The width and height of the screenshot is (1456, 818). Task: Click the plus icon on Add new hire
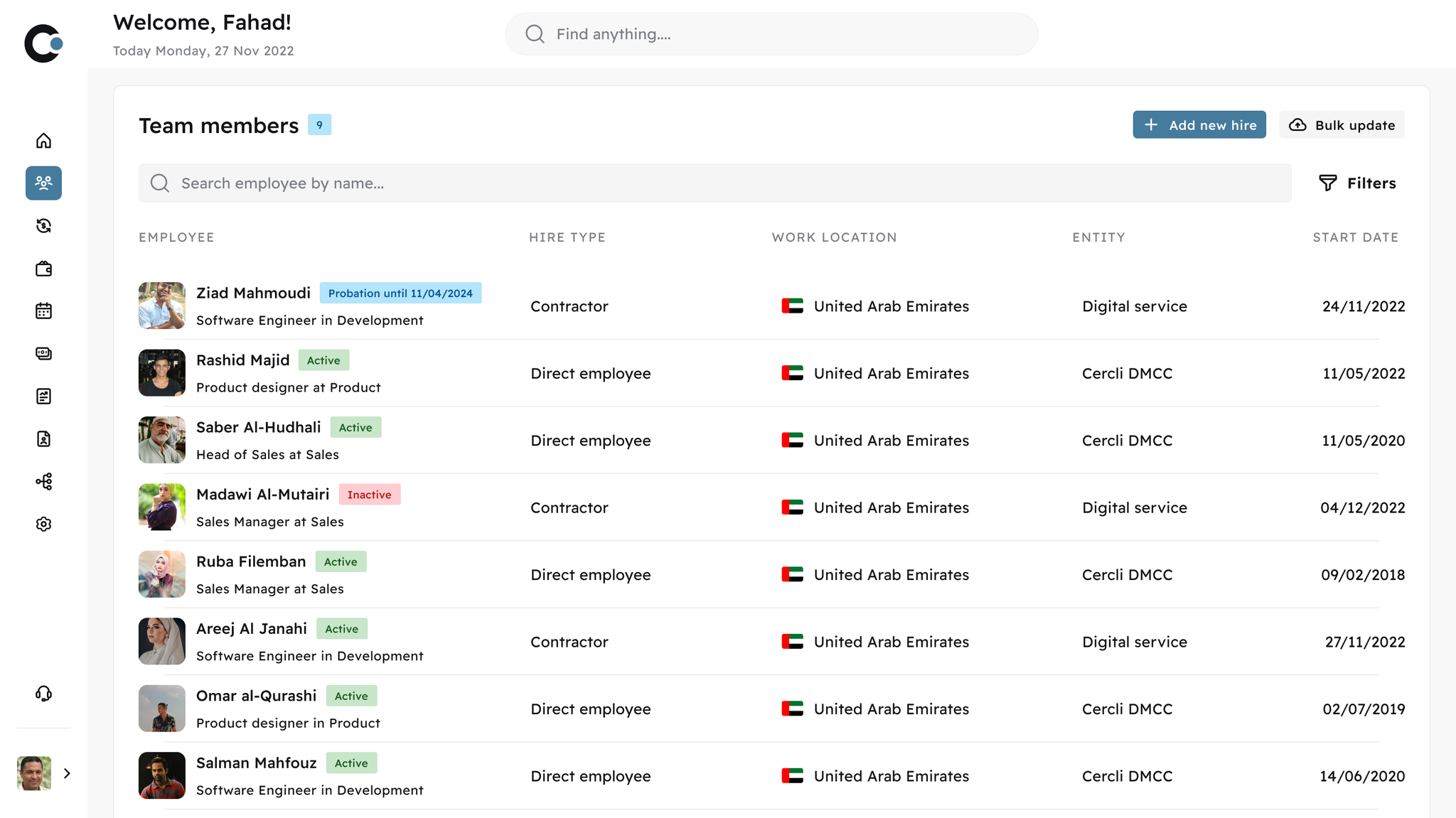pyautogui.click(x=1151, y=125)
